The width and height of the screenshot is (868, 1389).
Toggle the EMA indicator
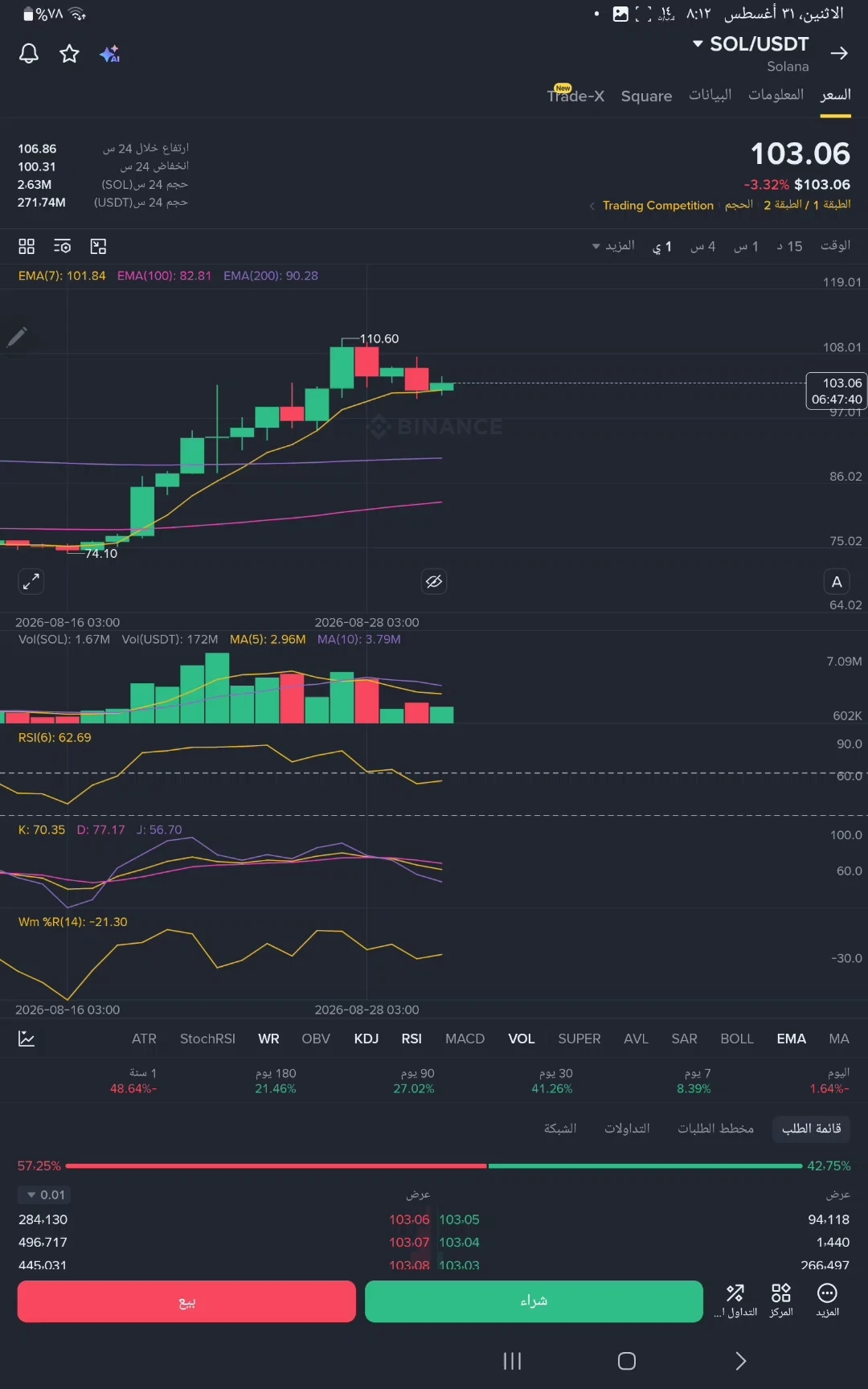point(791,1039)
